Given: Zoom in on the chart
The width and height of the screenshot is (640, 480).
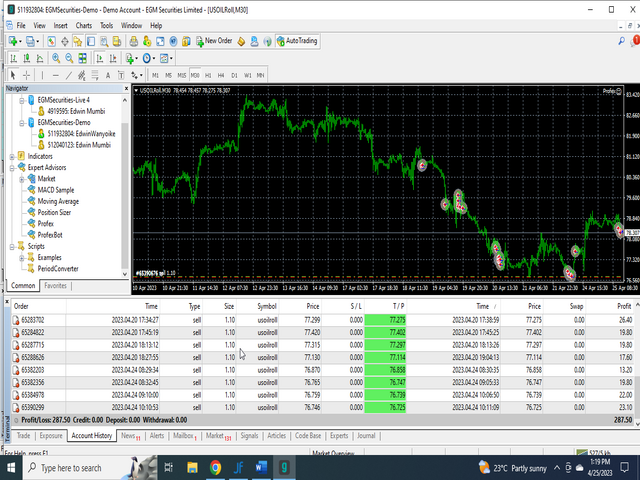Looking at the screenshot, I should 56,58.
